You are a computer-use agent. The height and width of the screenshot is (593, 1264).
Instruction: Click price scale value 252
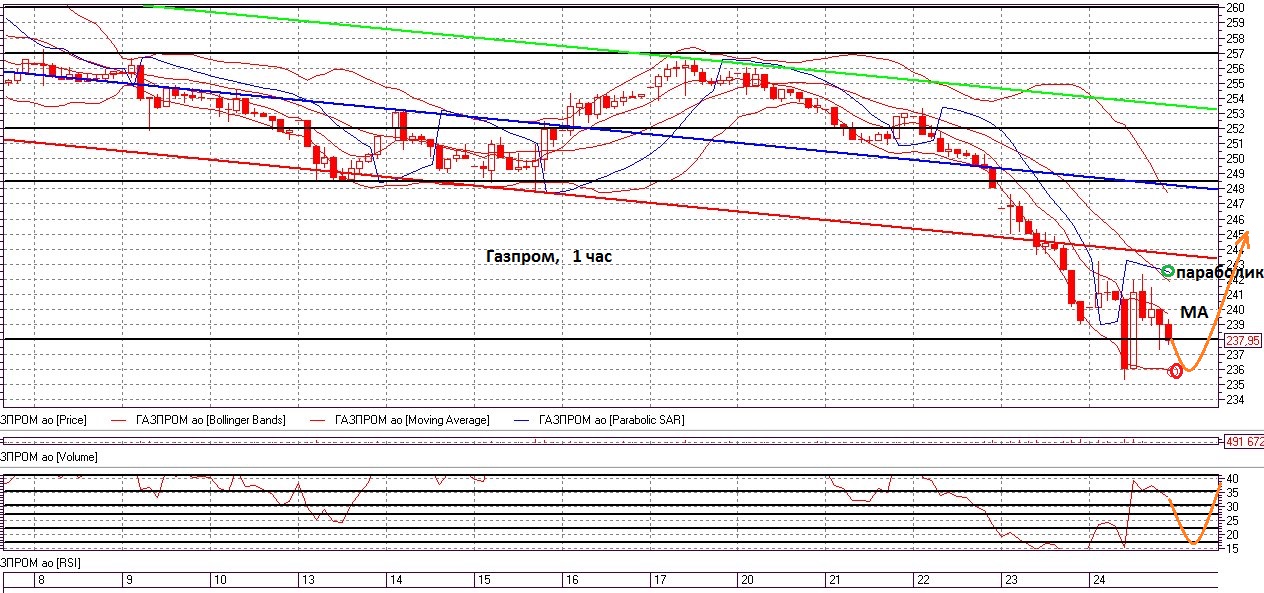coord(1235,128)
